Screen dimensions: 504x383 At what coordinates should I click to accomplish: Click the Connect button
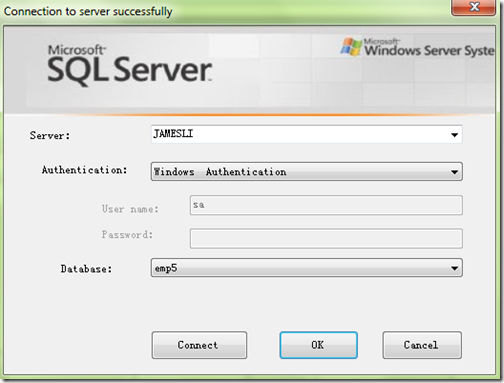pos(199,345)
